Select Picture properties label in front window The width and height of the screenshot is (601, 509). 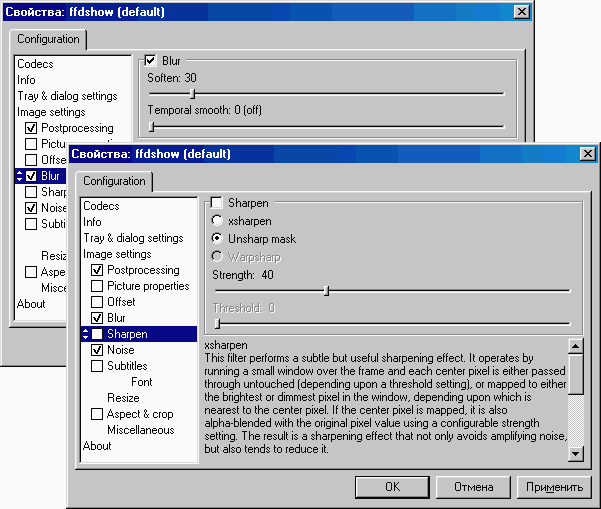click(x=148, y=286)
